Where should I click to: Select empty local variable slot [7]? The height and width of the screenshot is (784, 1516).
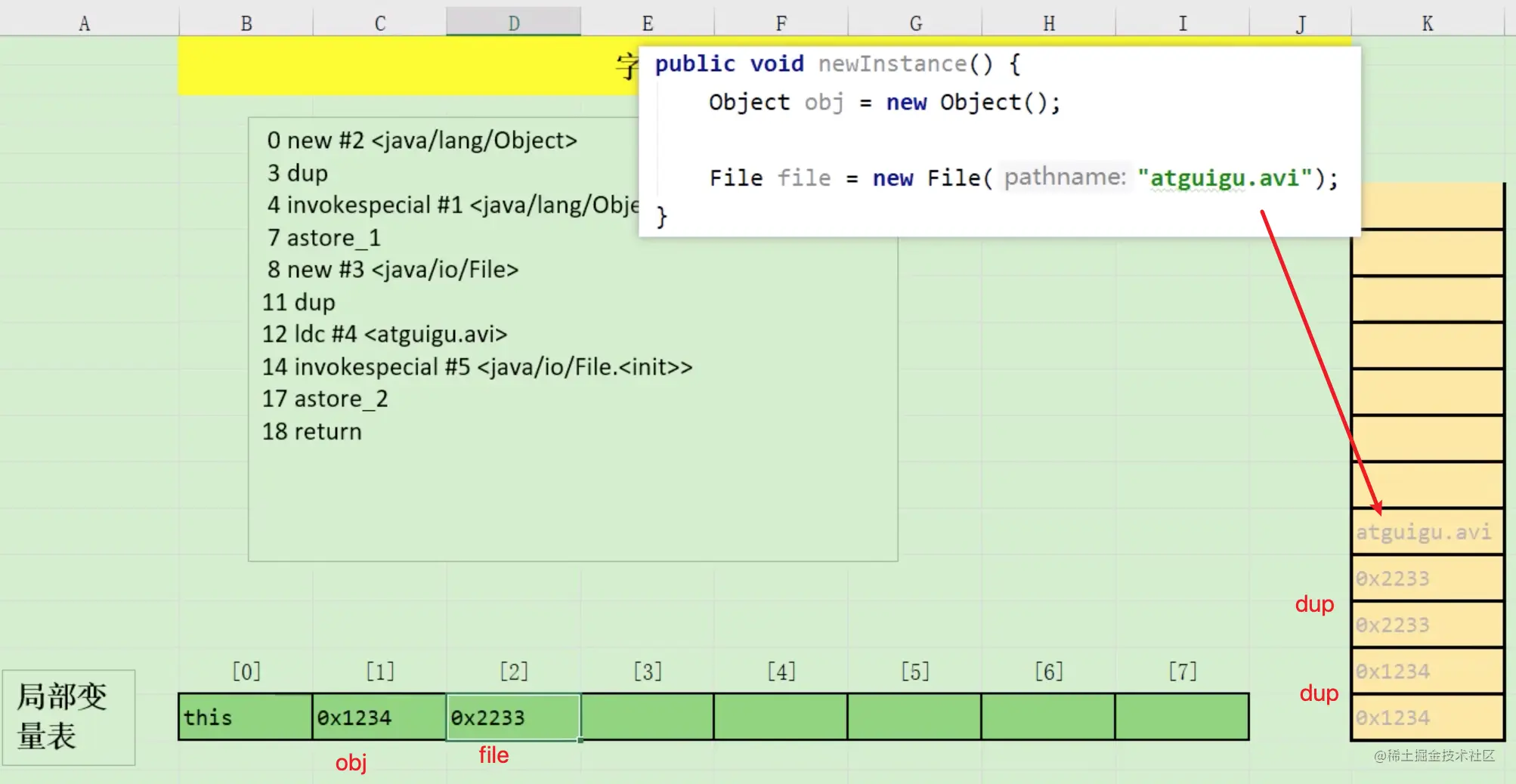(x=1182, y=717)
